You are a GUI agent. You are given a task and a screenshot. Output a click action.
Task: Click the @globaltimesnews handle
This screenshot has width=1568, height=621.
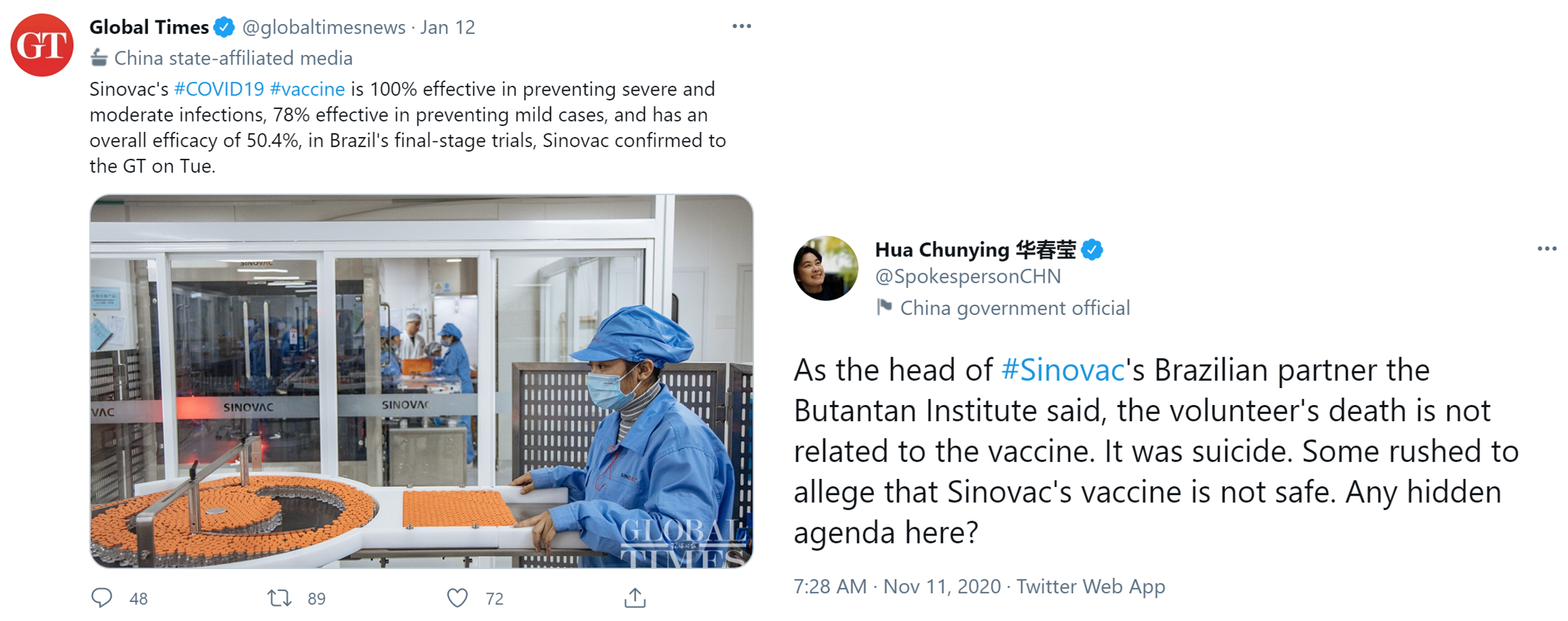tap(324, 28)
